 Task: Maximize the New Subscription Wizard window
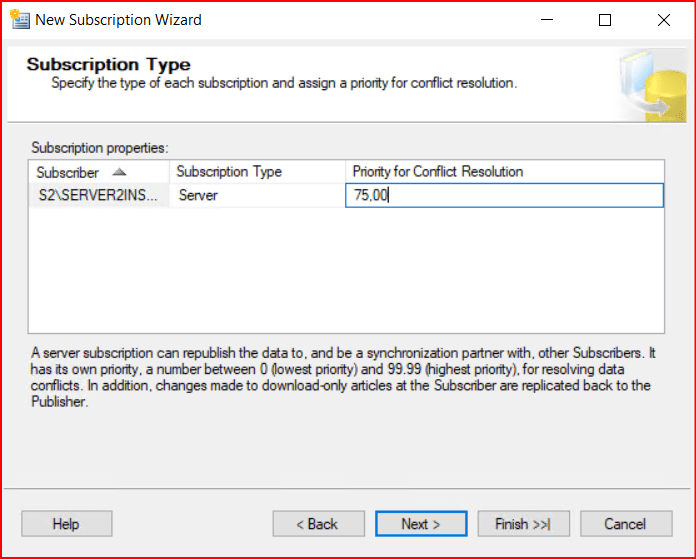click(x=604, y=20)
